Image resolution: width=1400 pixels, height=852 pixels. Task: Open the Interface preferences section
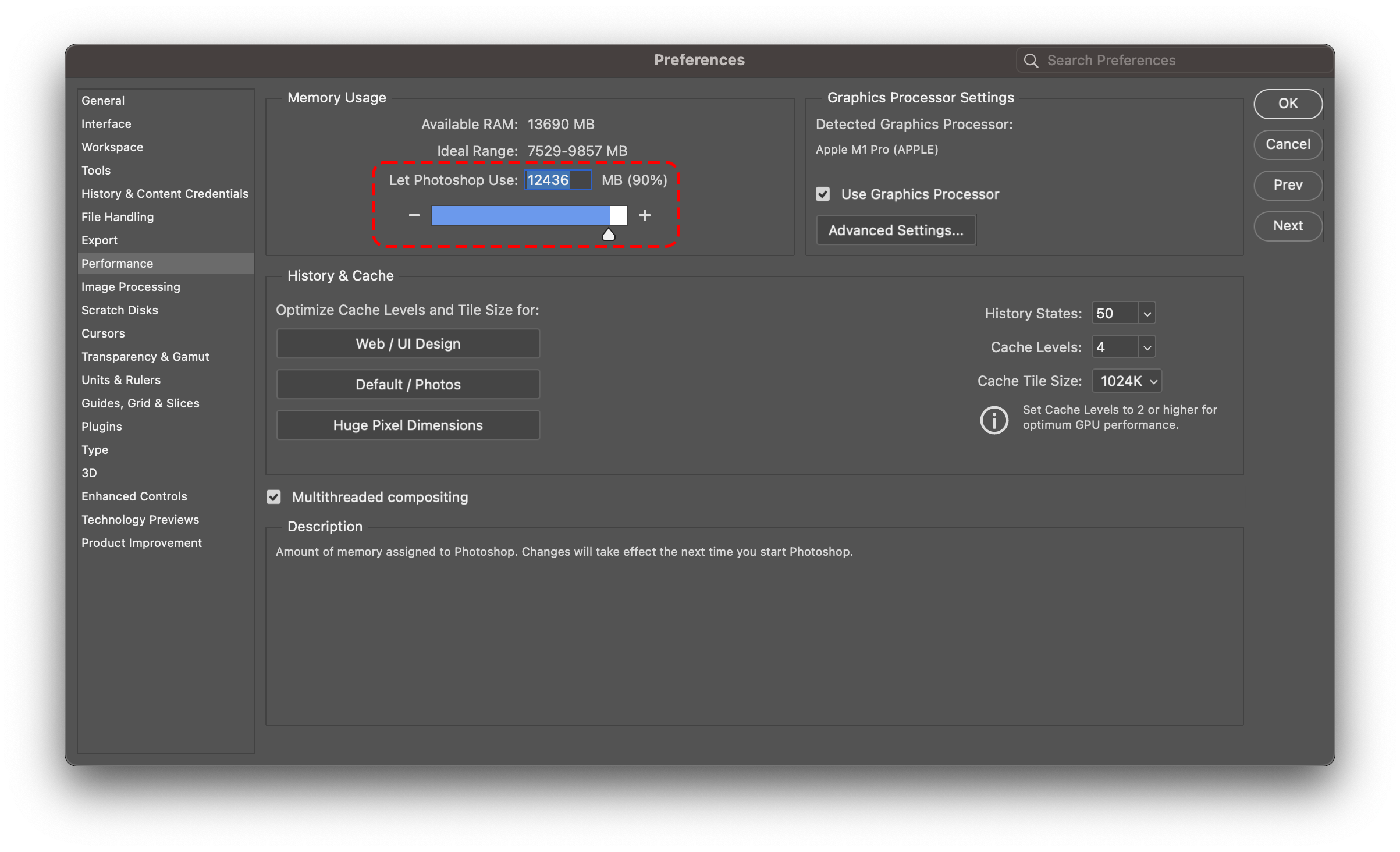pos(106,124)
